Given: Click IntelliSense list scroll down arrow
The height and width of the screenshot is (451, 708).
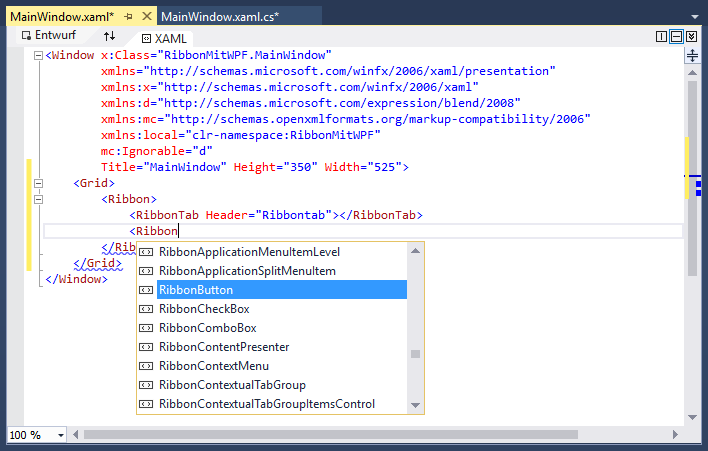Looking at the screenshot, I should (x=415, y=405).
